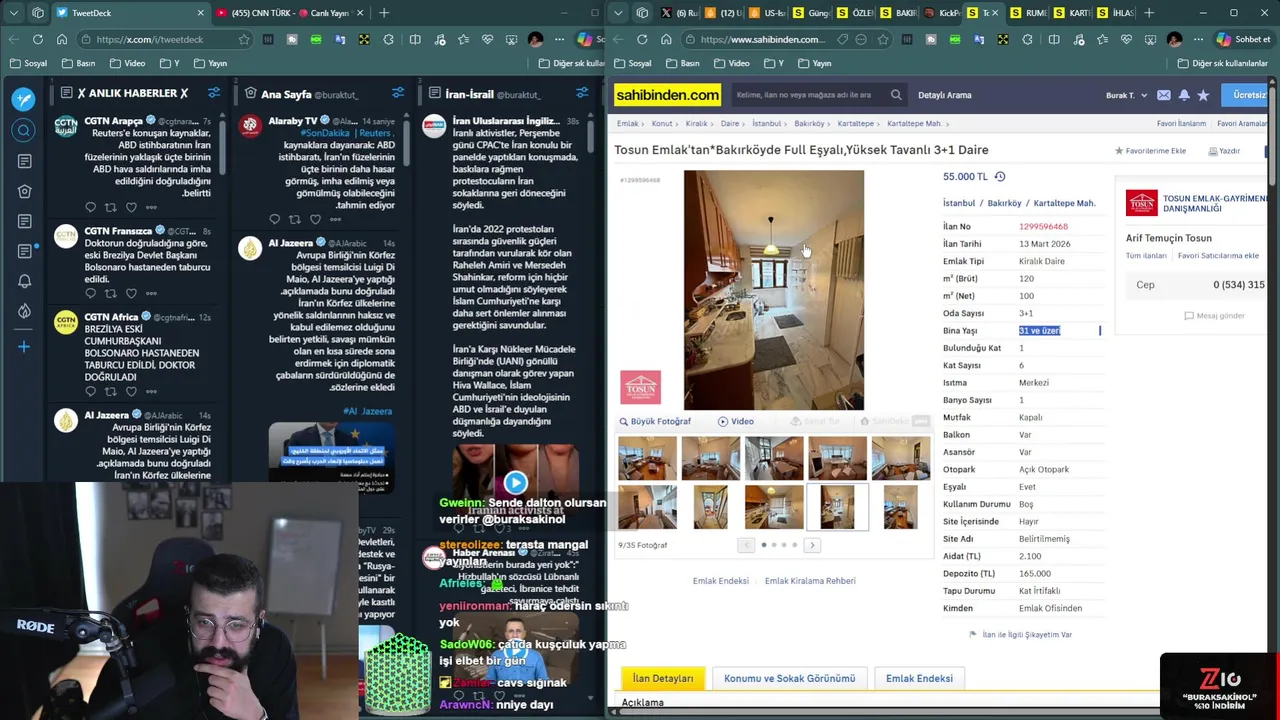Click the sahibinden.com logo
The image size is (1280, 720).
[x=667, y=95]
